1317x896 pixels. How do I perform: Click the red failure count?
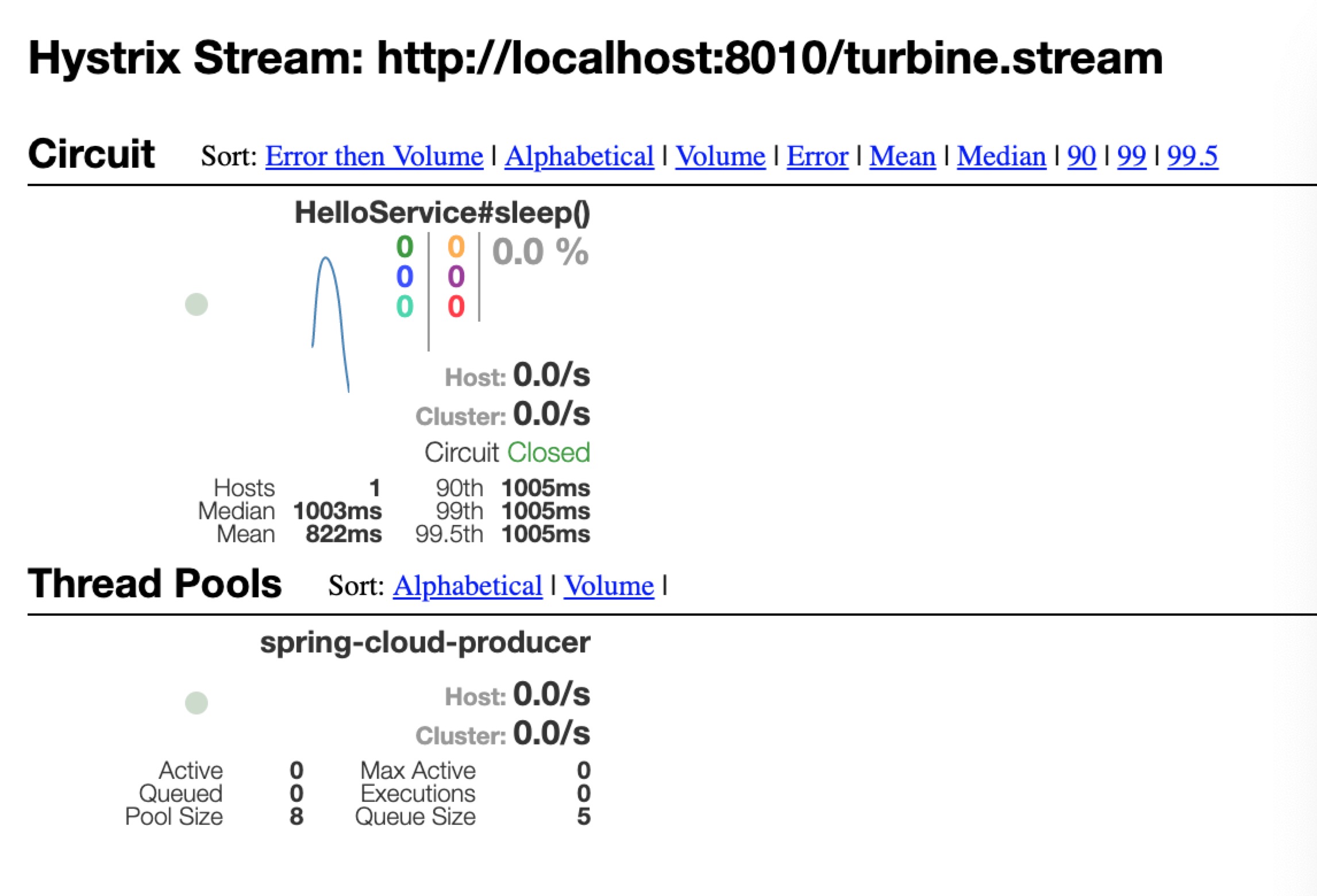pyautogui.click(x=456, y=307)
